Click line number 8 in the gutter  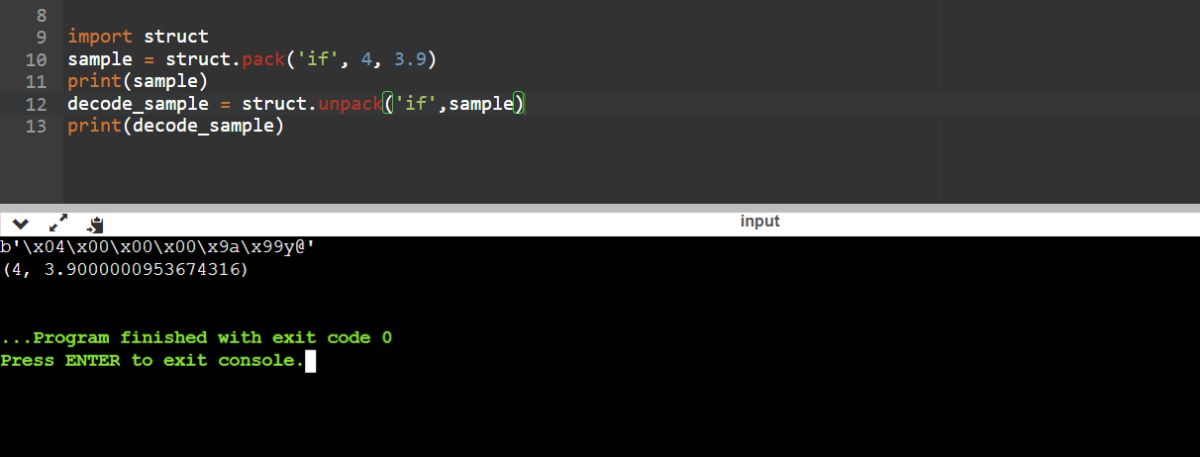point(41,16)
